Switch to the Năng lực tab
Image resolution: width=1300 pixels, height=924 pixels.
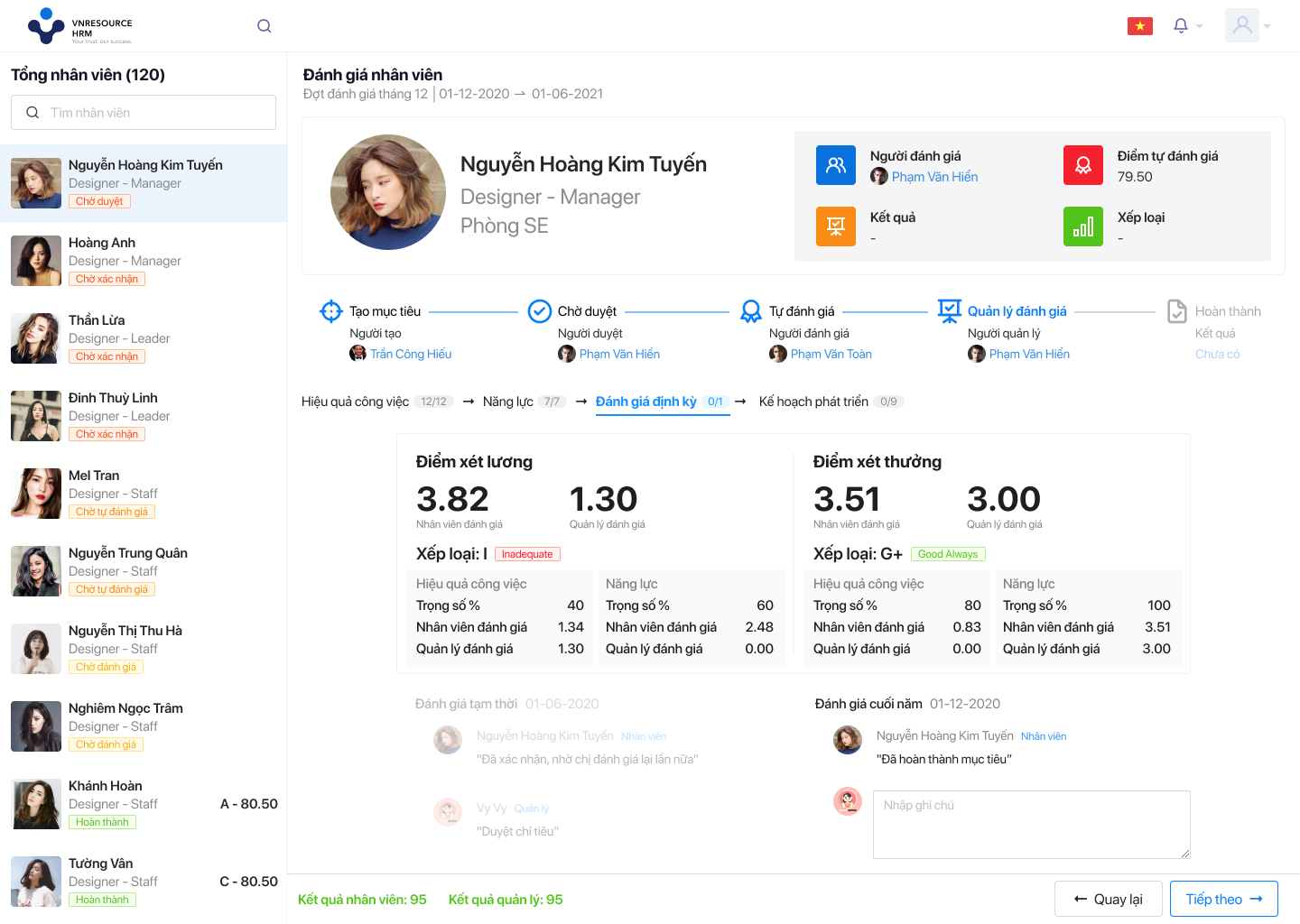coord(508,402)
